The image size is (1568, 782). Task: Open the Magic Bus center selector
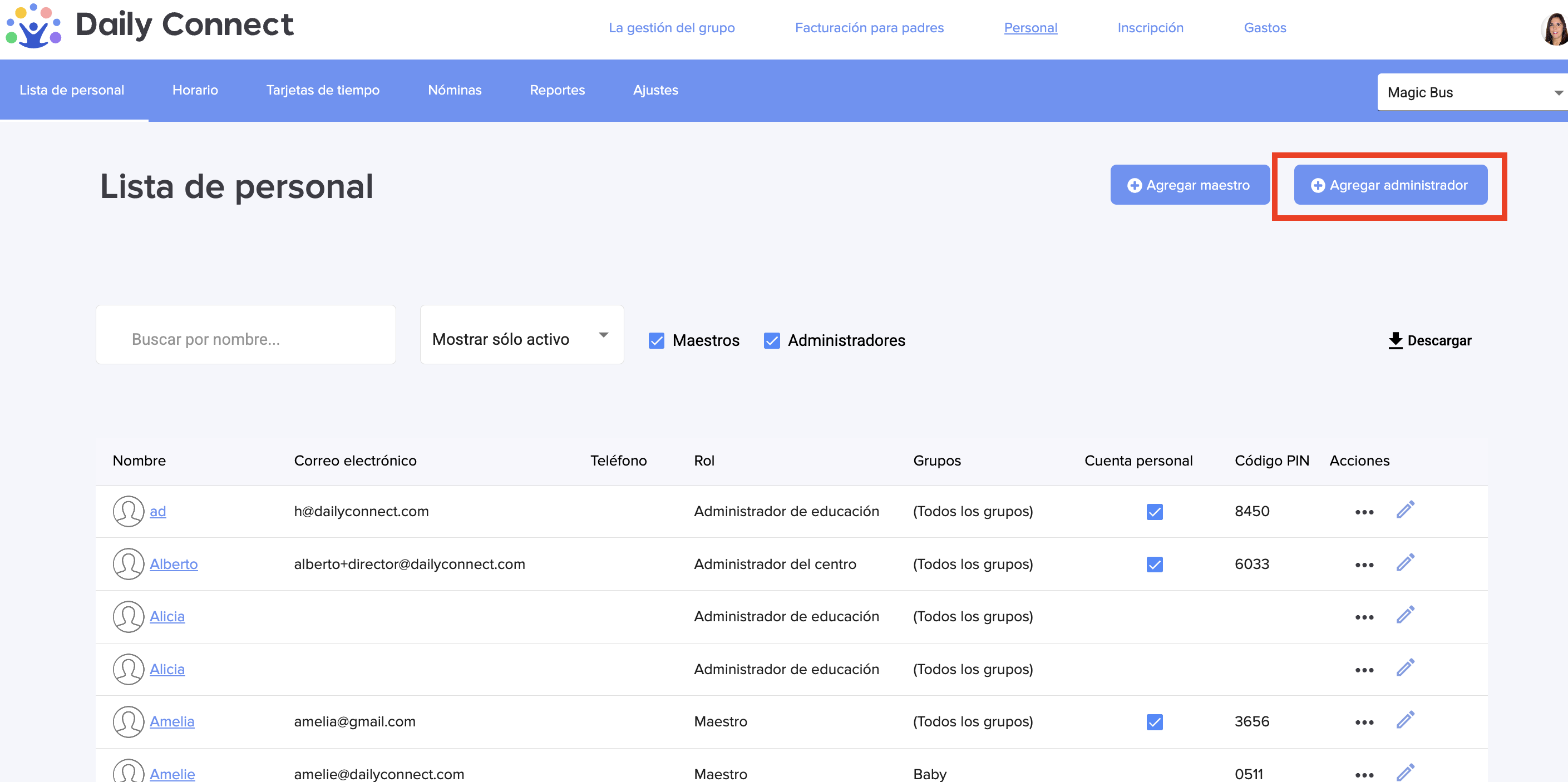(1473, 92)
